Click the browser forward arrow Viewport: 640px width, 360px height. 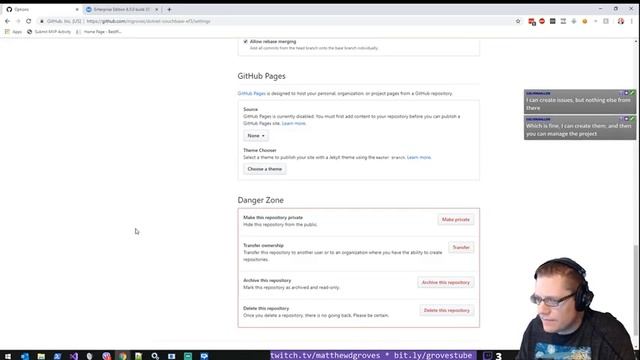point(18,21)
